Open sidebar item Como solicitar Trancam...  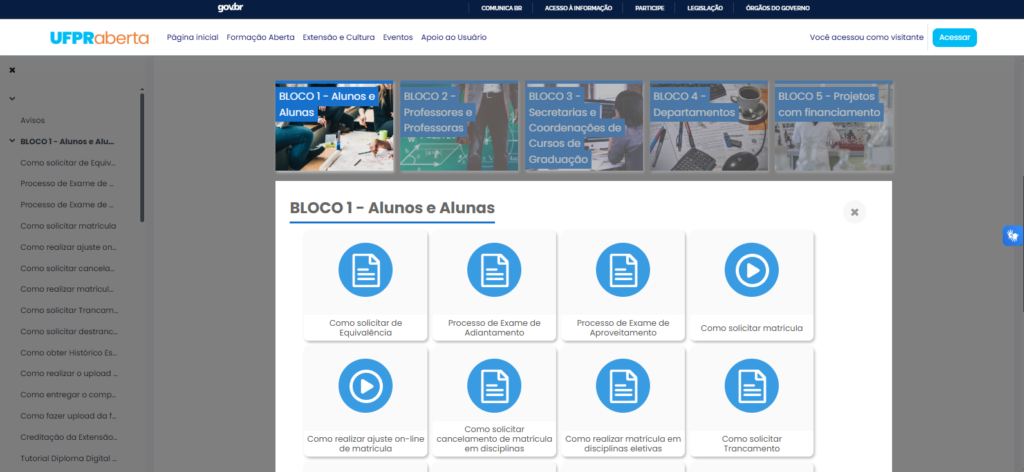click(69, 310)
